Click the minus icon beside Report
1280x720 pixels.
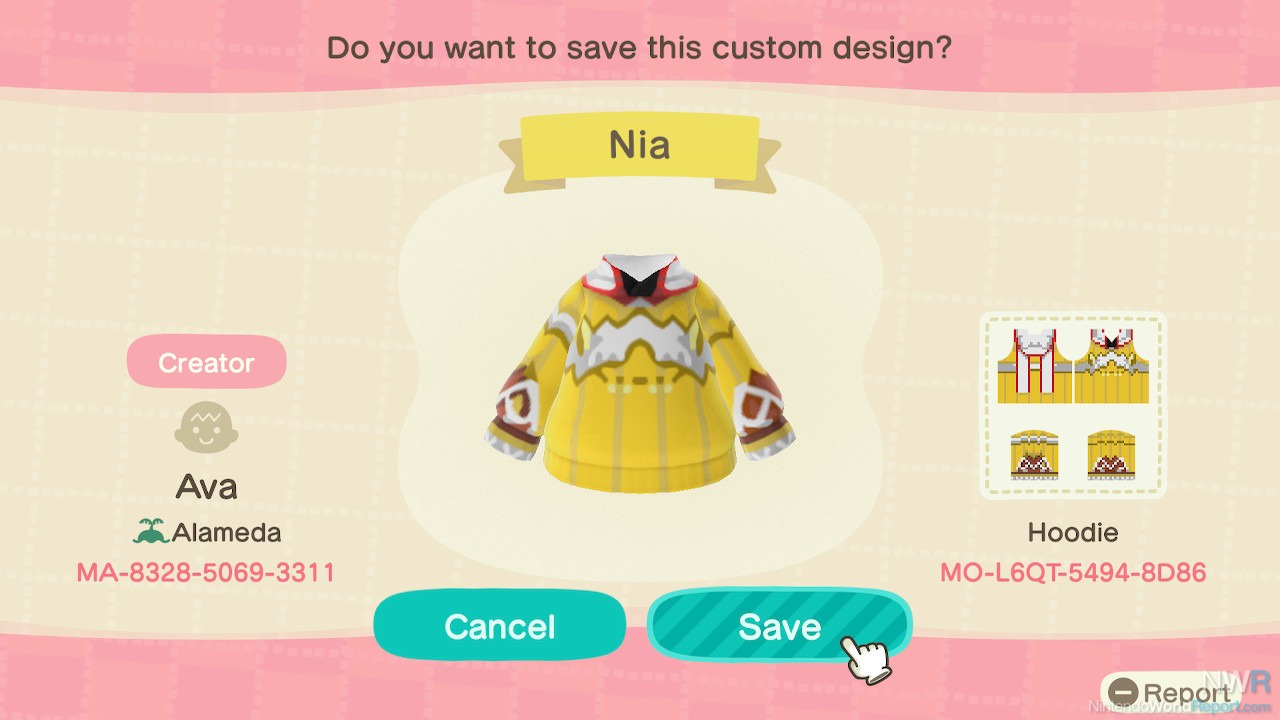coord(1124,693)
